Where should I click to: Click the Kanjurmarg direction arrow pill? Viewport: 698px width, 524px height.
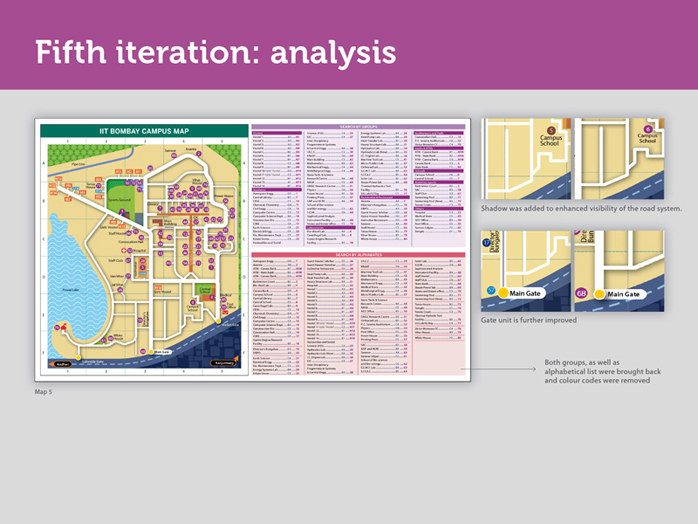(x=224, y=362)
